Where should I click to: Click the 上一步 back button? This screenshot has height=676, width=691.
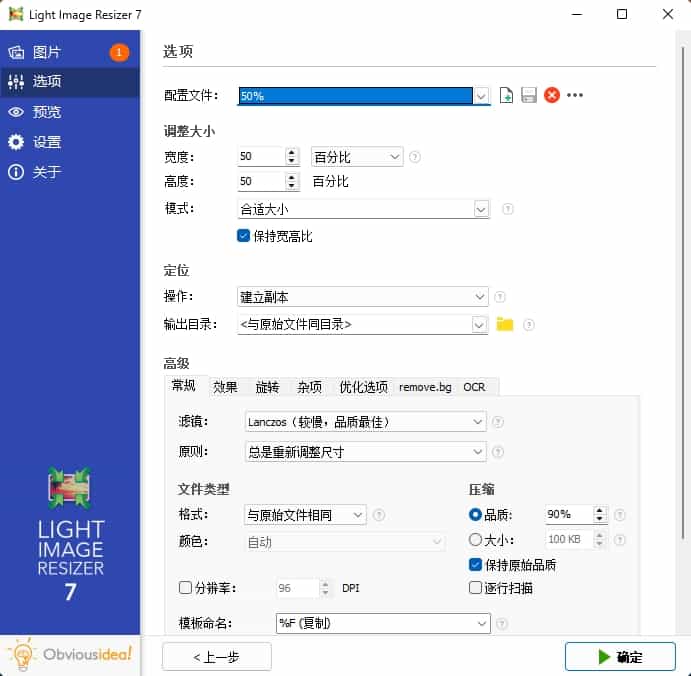pyautogui.click(x=217, y=657)
